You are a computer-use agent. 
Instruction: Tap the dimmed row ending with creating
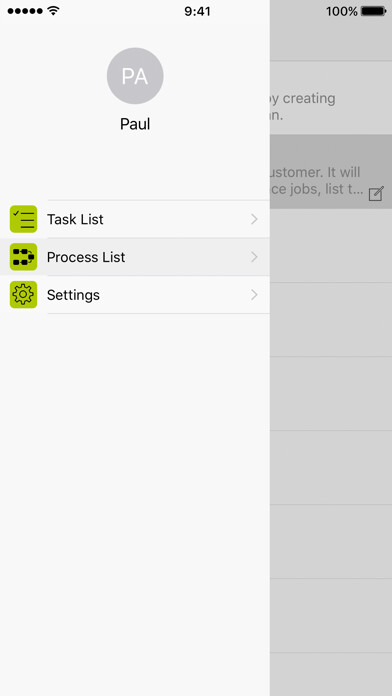pyautogui.click(x=331, y=98)
